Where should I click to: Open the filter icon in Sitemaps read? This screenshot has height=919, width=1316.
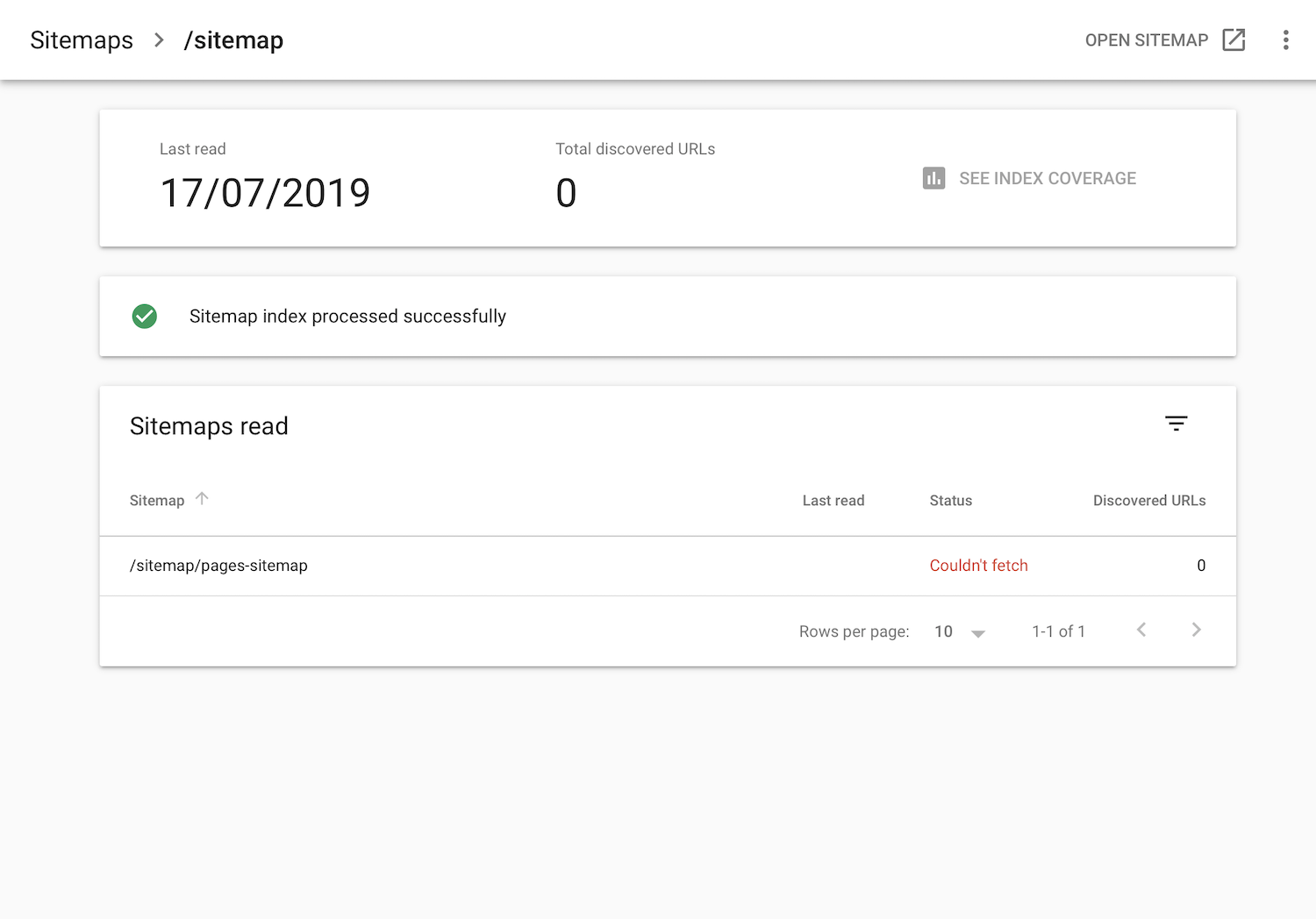coord(1176,424)
